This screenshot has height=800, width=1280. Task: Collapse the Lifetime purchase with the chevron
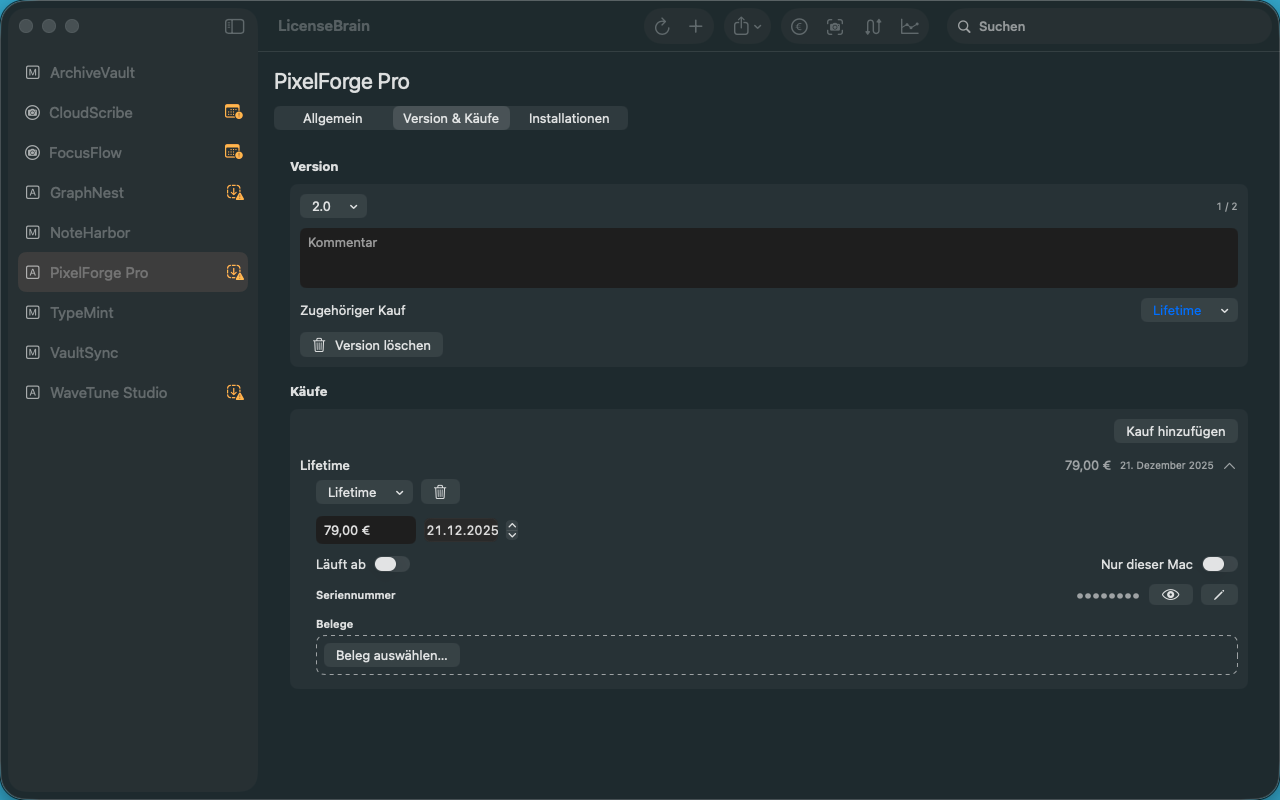[x=1229, y=465]
